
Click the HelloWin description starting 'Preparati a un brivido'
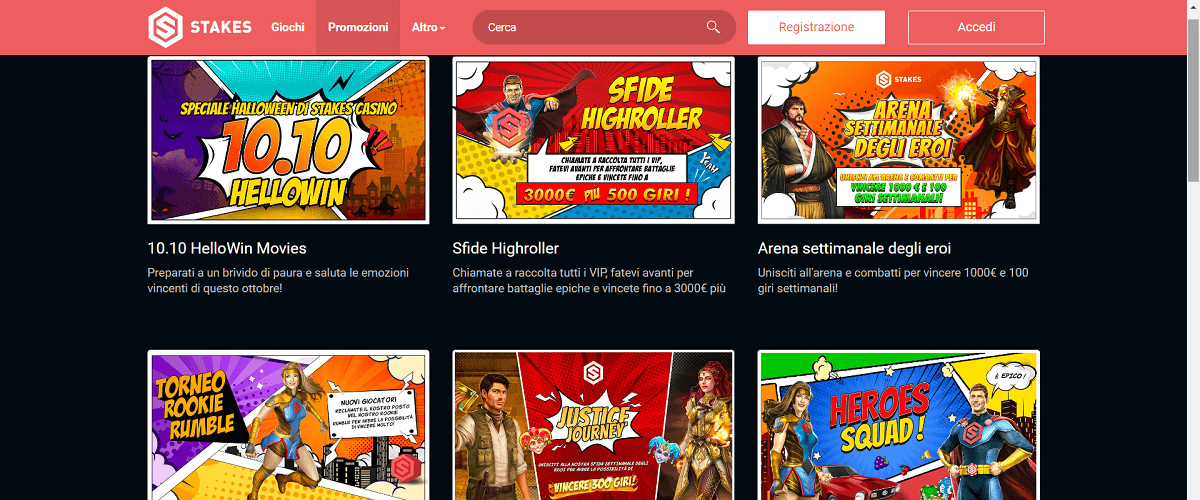[x=277, y=280]
